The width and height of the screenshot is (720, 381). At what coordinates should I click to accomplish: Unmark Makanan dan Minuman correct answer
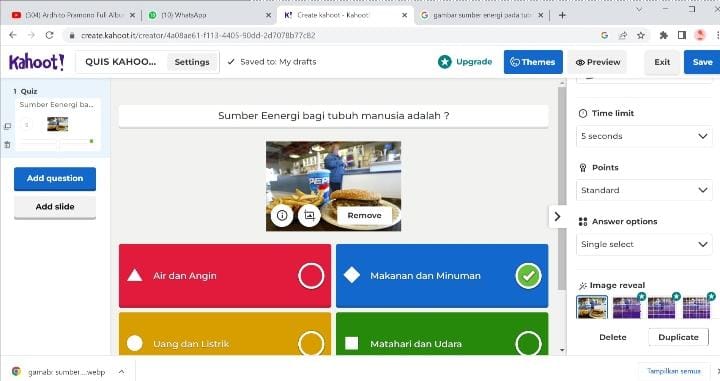click(529, 276)
